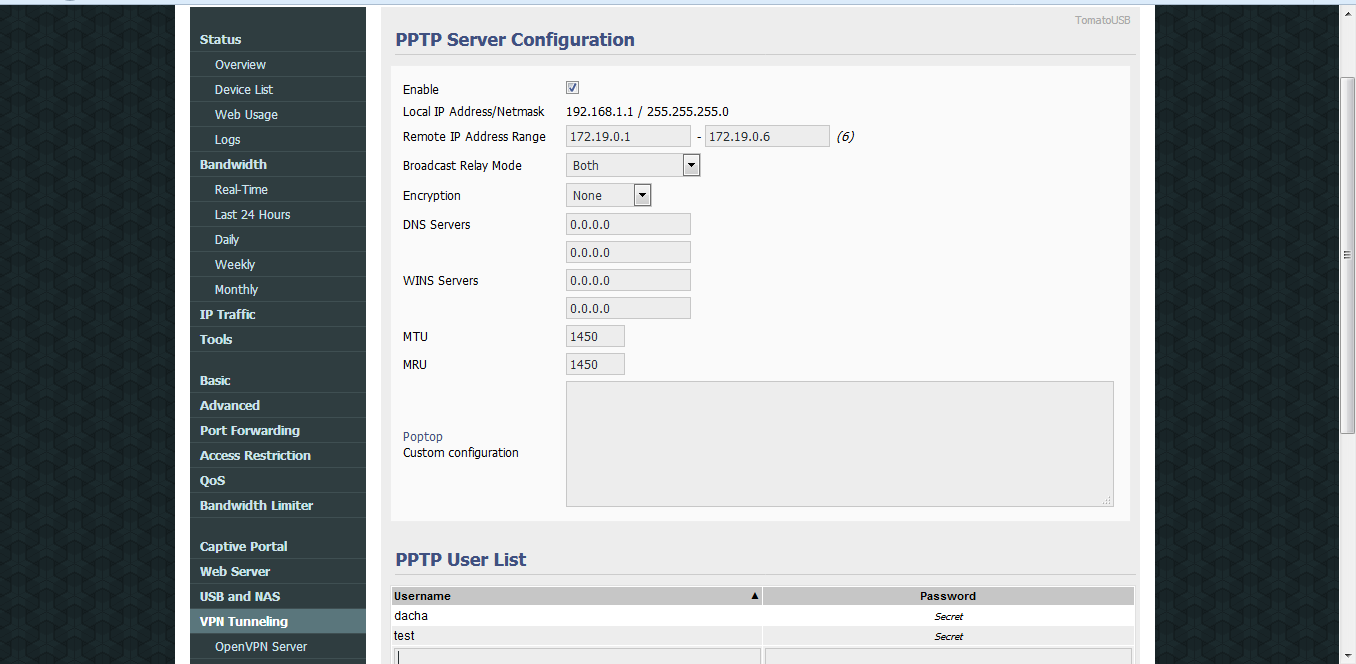View Weekly bandwidth

point(278,264)
